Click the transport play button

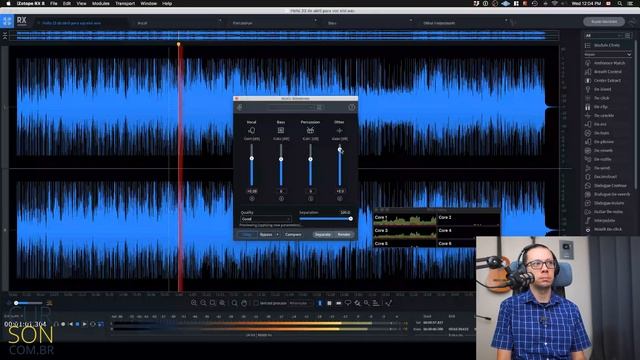click(x=84, y=324)
